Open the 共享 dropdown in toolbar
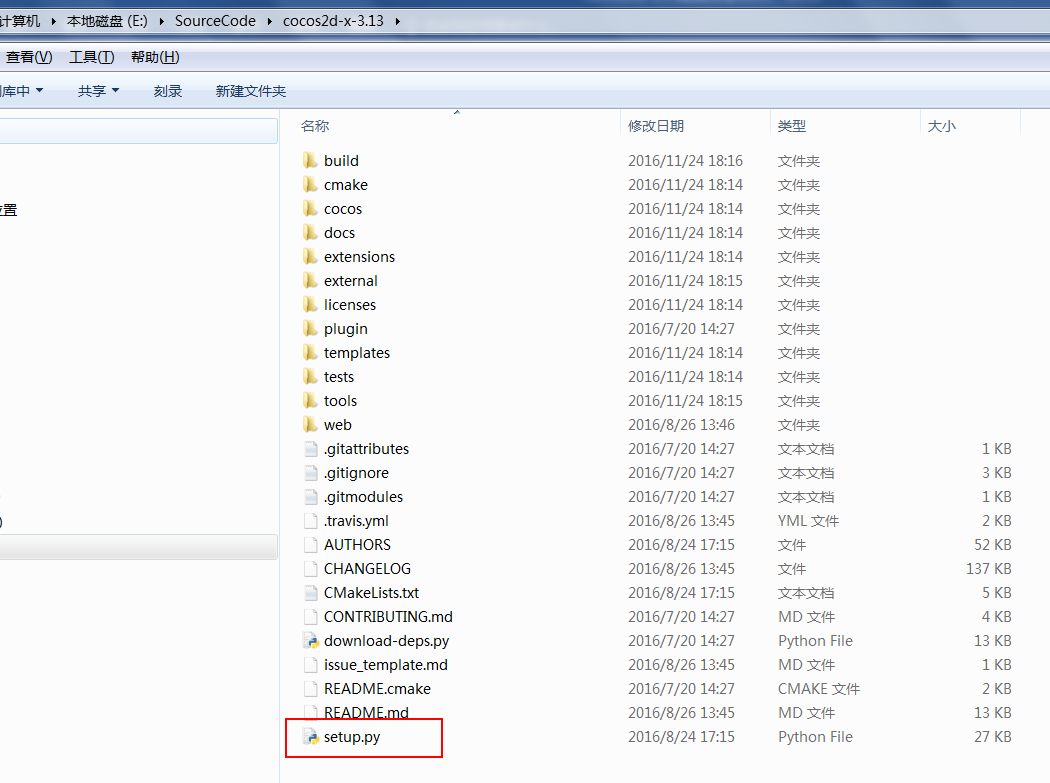The image size is (1050, 783). click(98, 90)
